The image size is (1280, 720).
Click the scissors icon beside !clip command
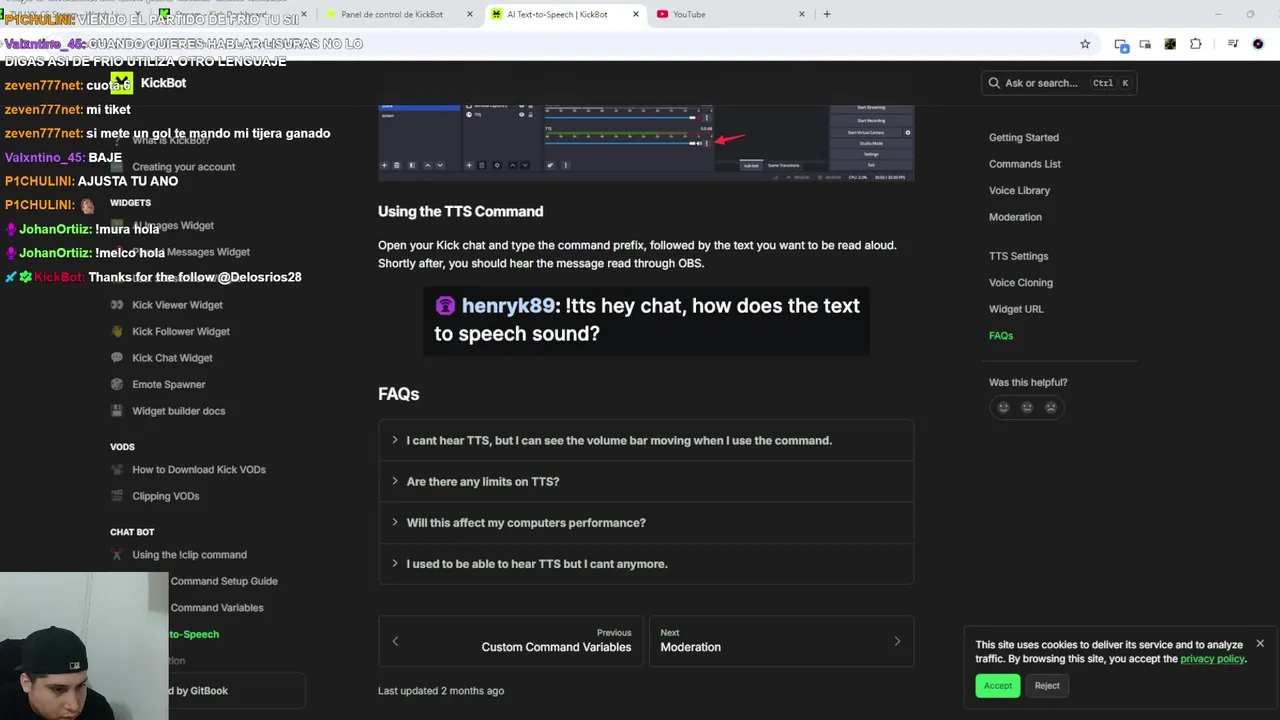coord(117,555)
